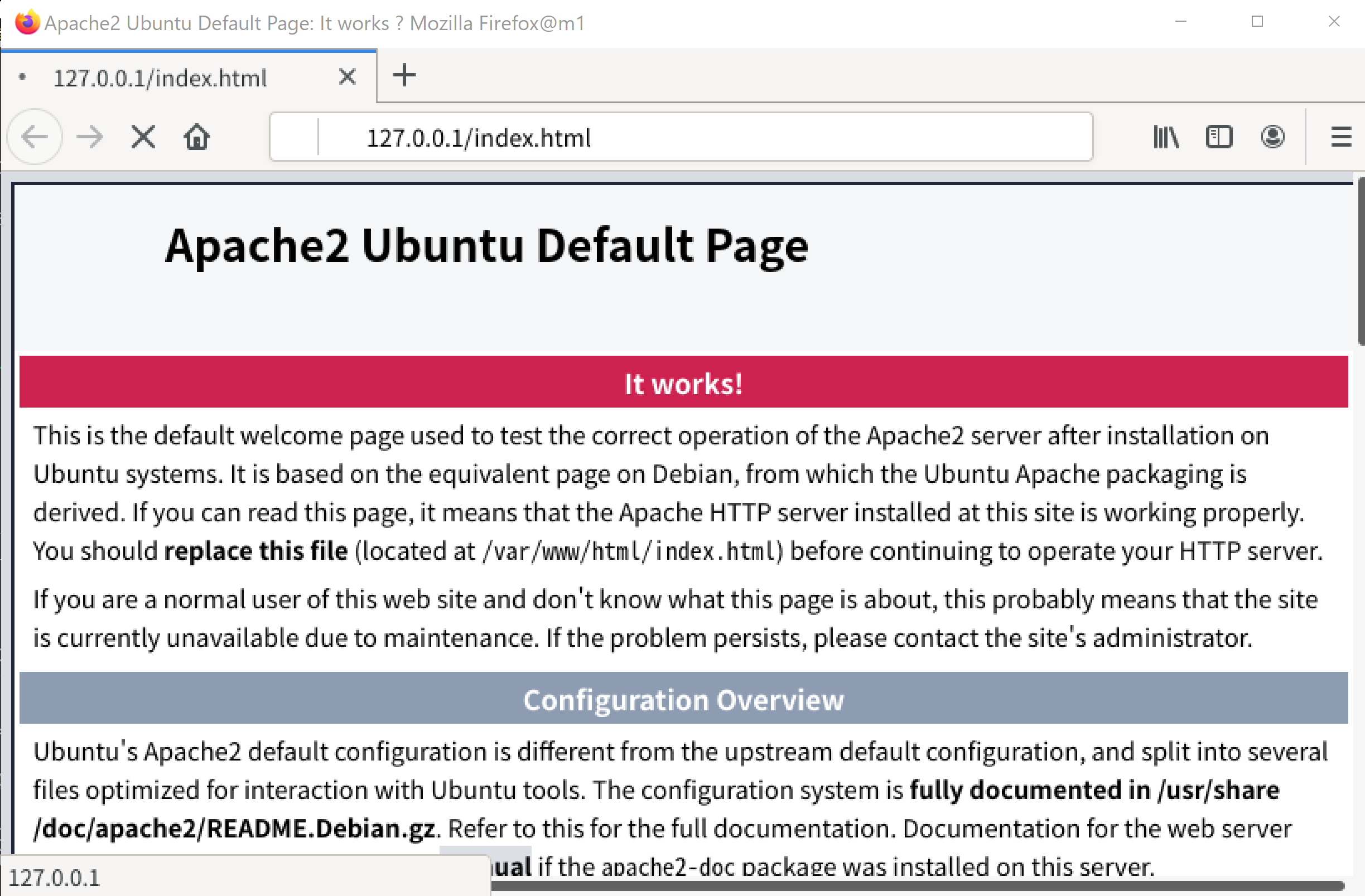Stop loading the page
Viewport: 1365px width, 896px height.
[x=143, y=137]
